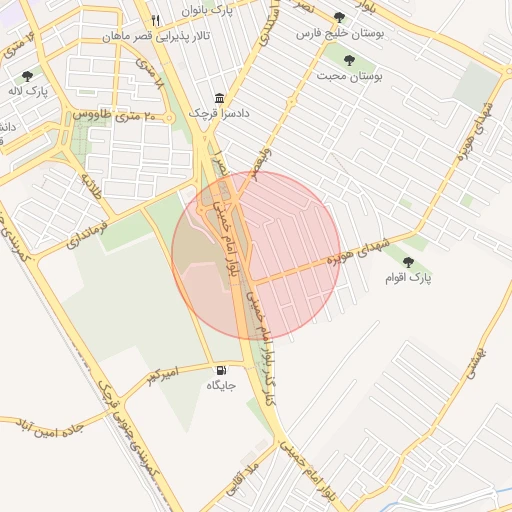
Task: Select the ولیعصر street label
Action: (262, 164)
